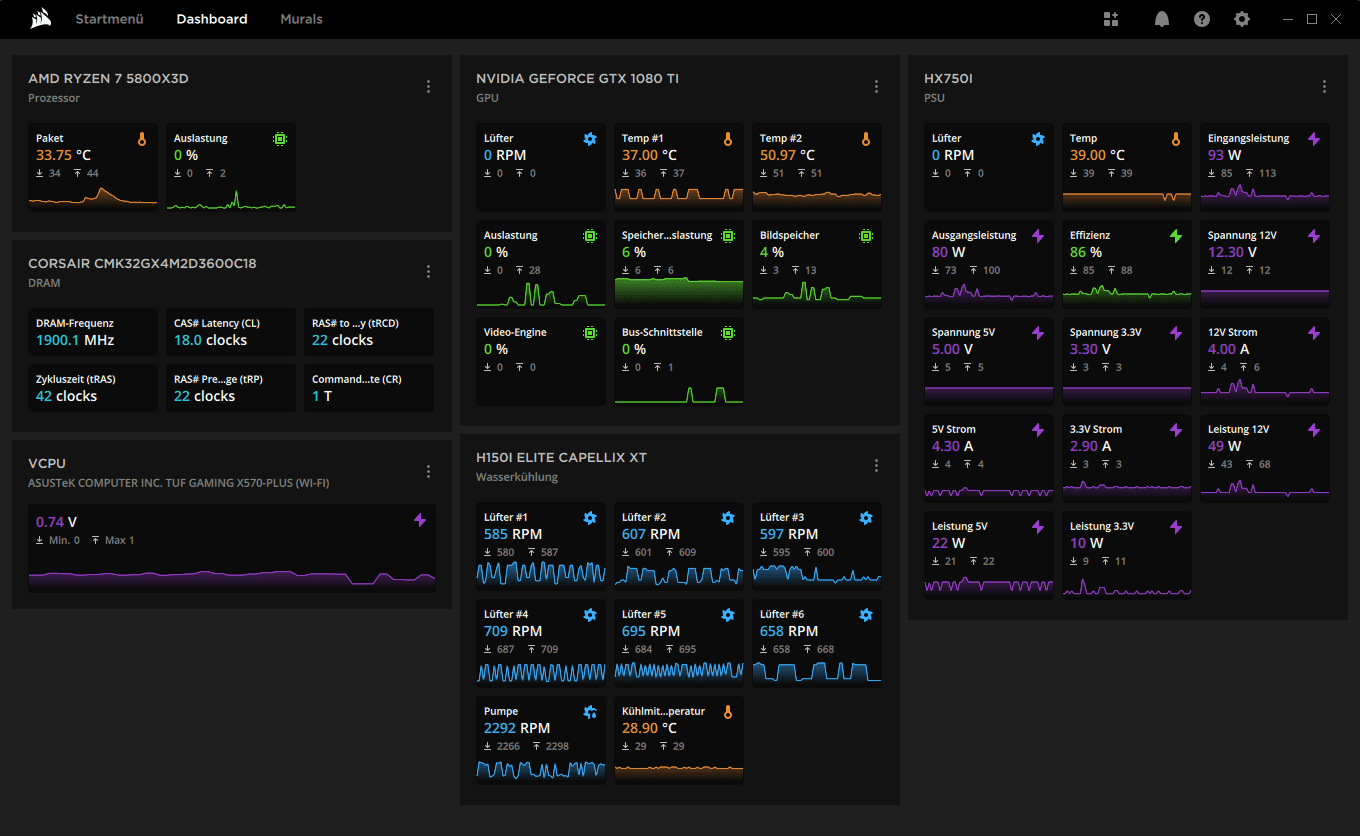Click the lightning icon on Spannung 12V tile
The height and width of the screenshot is (836, 1360).
[1314, 236]
